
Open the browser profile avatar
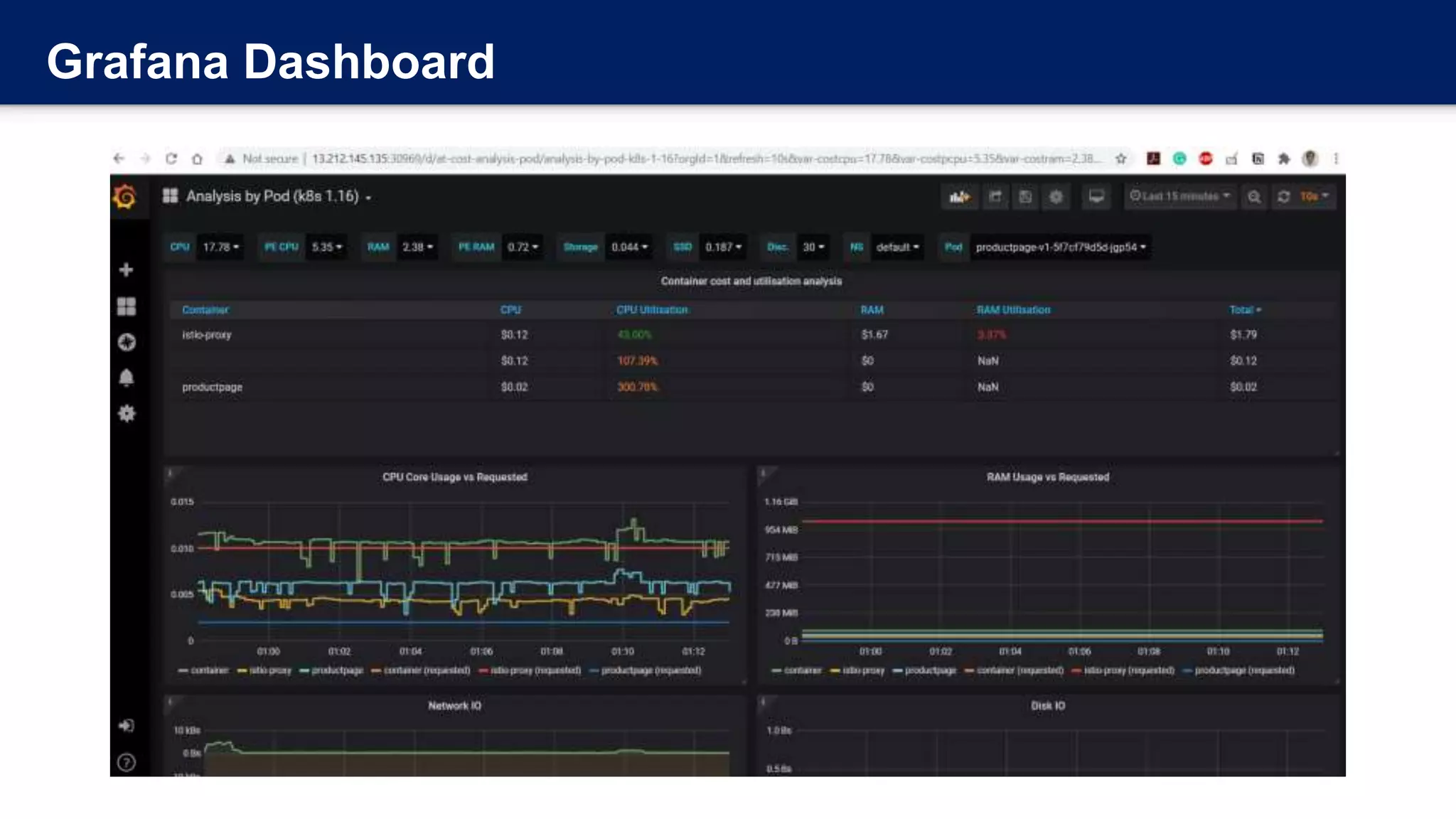(x=1310, y=159)
